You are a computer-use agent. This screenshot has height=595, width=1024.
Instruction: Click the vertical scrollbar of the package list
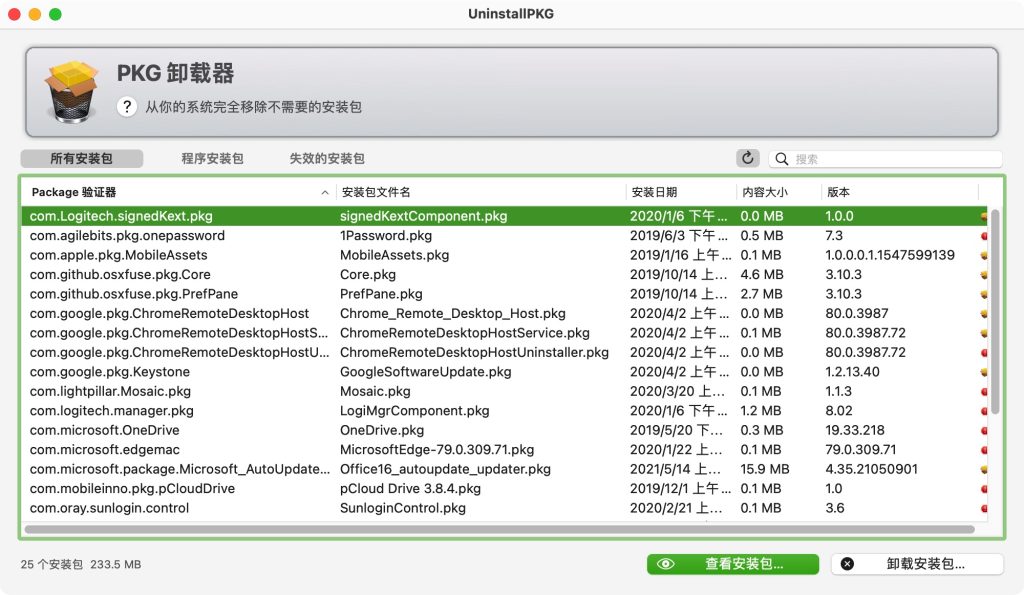pos(995,312)
